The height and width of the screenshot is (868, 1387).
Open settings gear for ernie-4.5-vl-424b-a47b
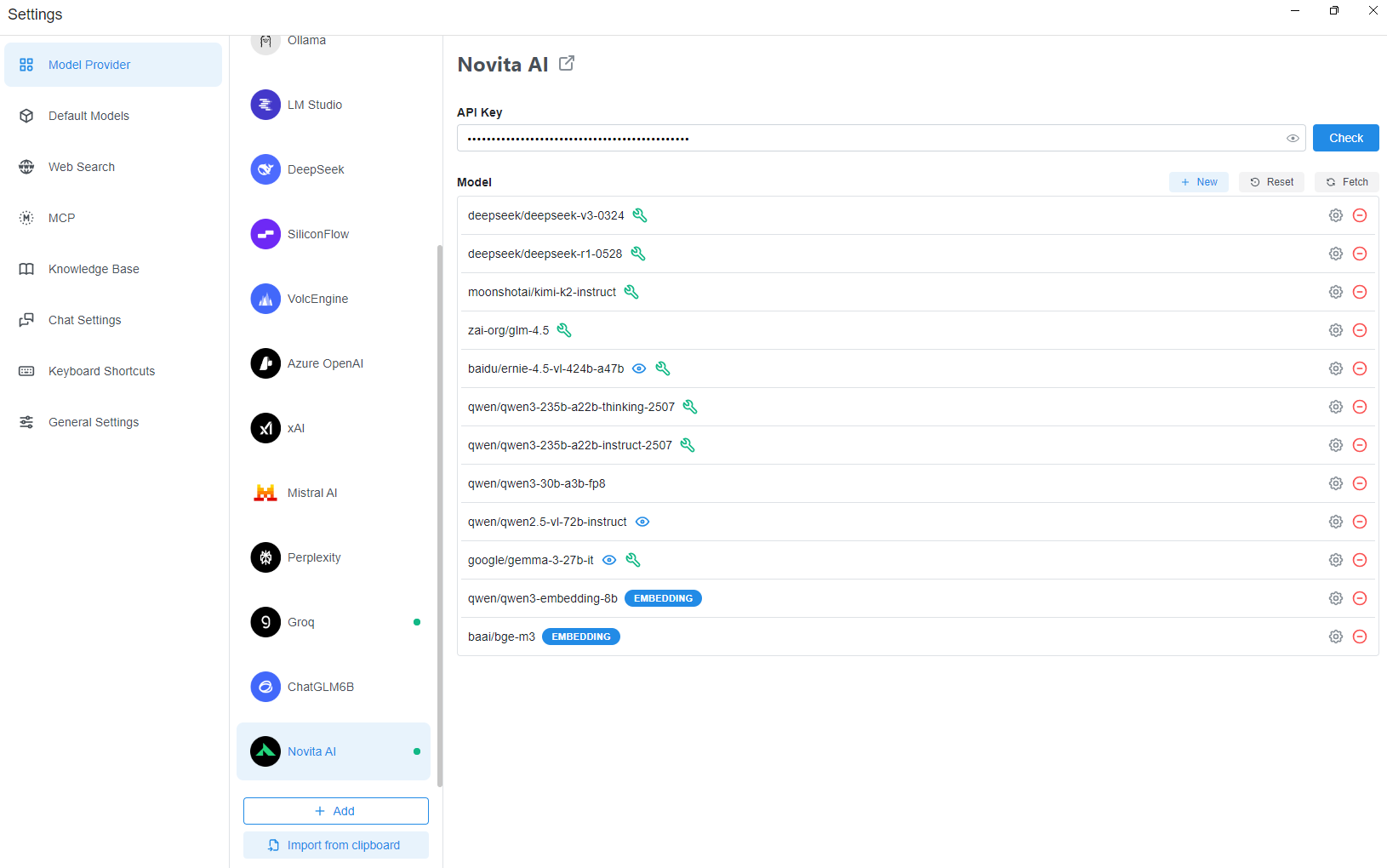(x=1336, y=368)
